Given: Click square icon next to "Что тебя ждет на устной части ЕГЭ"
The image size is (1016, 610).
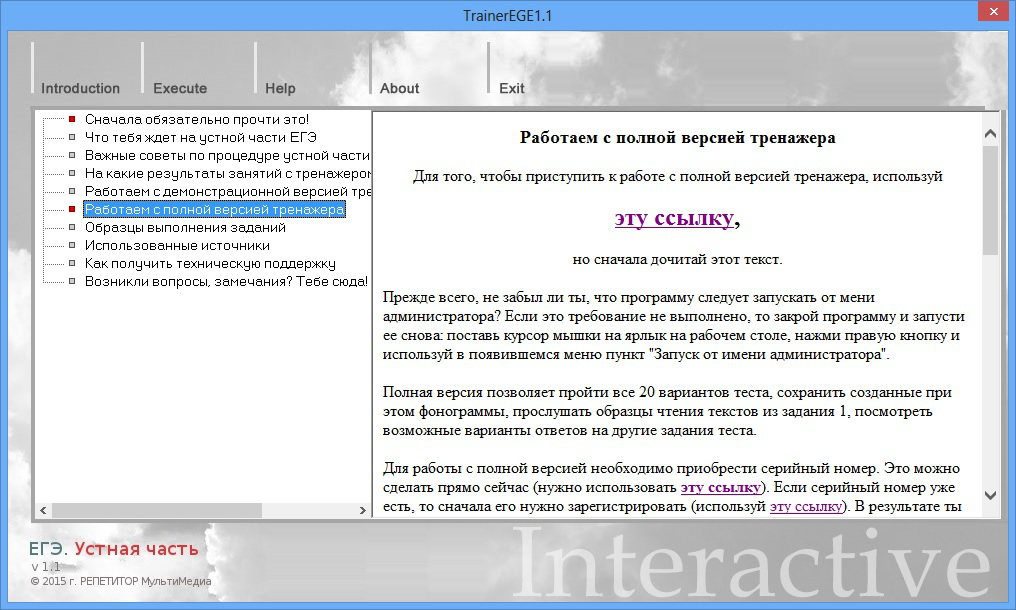Looking at the screenshot, I should 72,138.
